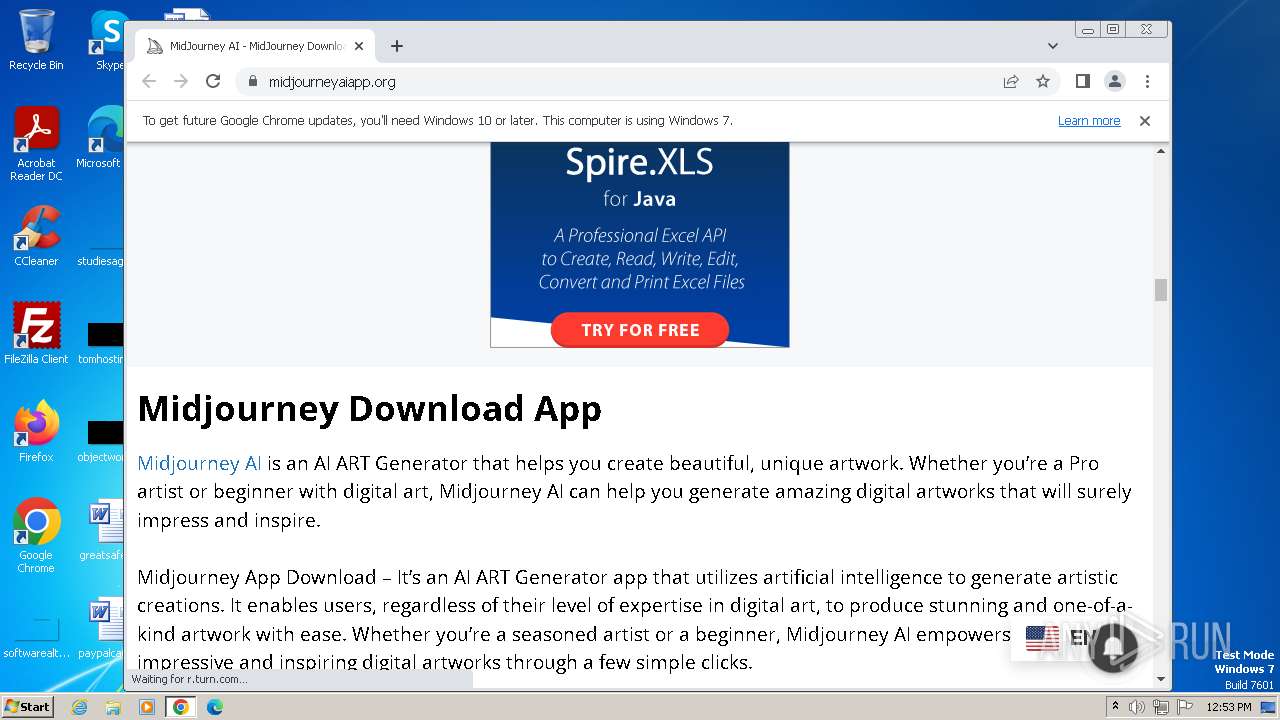Open the media player taskbar icon
The height and width of the screenshot is (720, 1280).
[147, 707]
